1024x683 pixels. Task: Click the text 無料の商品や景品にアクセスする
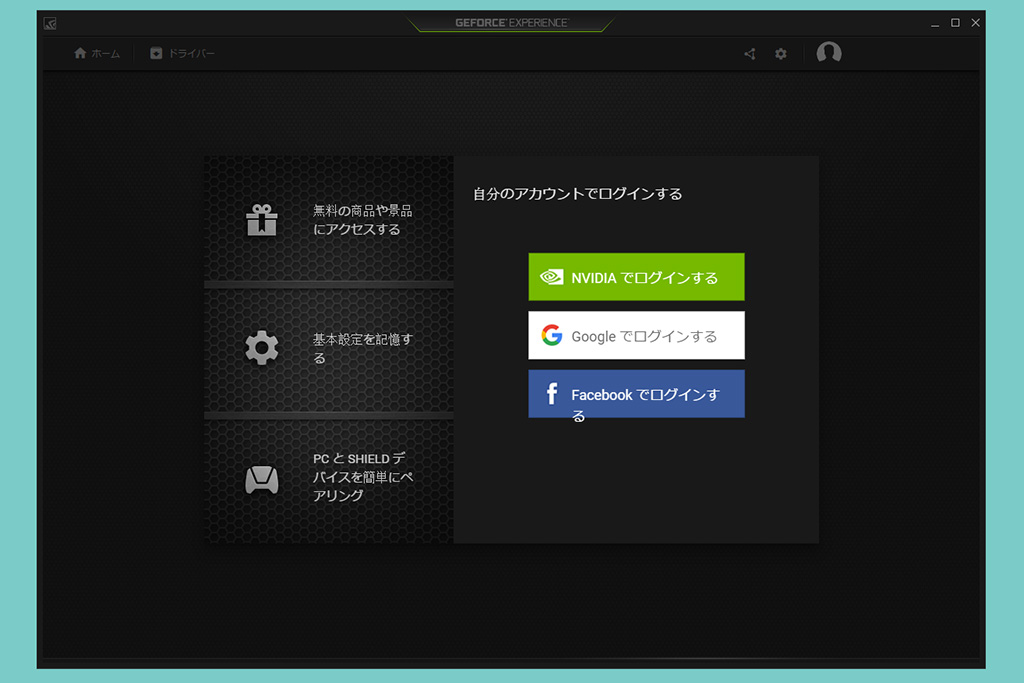(362, 220)
